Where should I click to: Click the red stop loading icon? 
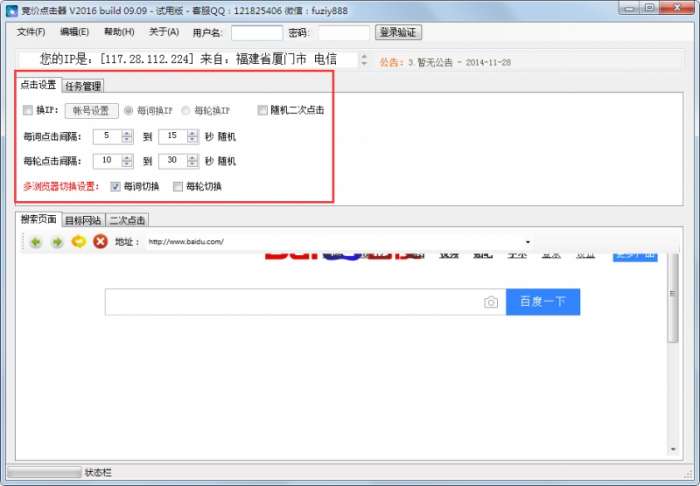click(100, 241)
